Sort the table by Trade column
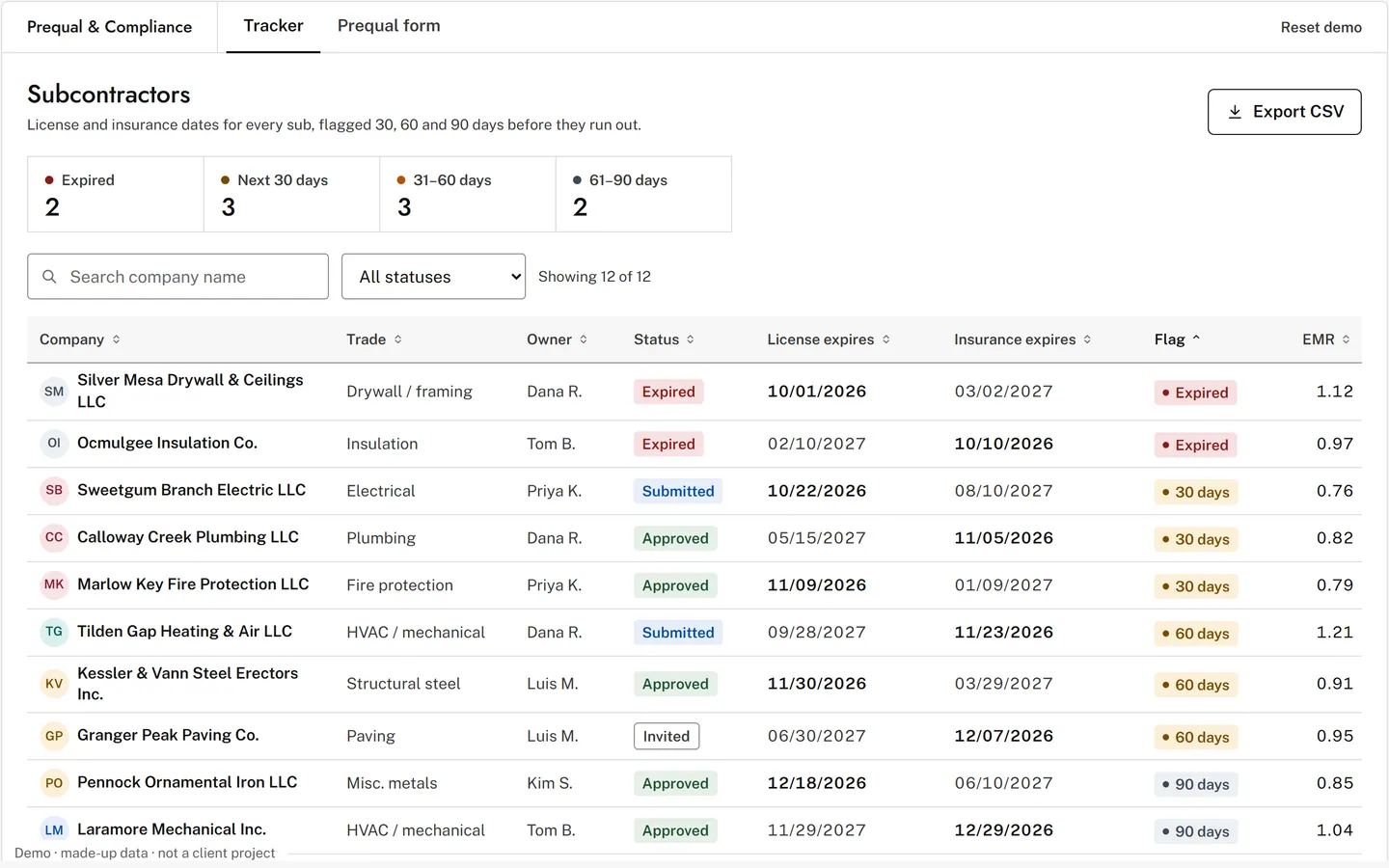This screenshot has width=1389, height=868. (x=374, y=339)
